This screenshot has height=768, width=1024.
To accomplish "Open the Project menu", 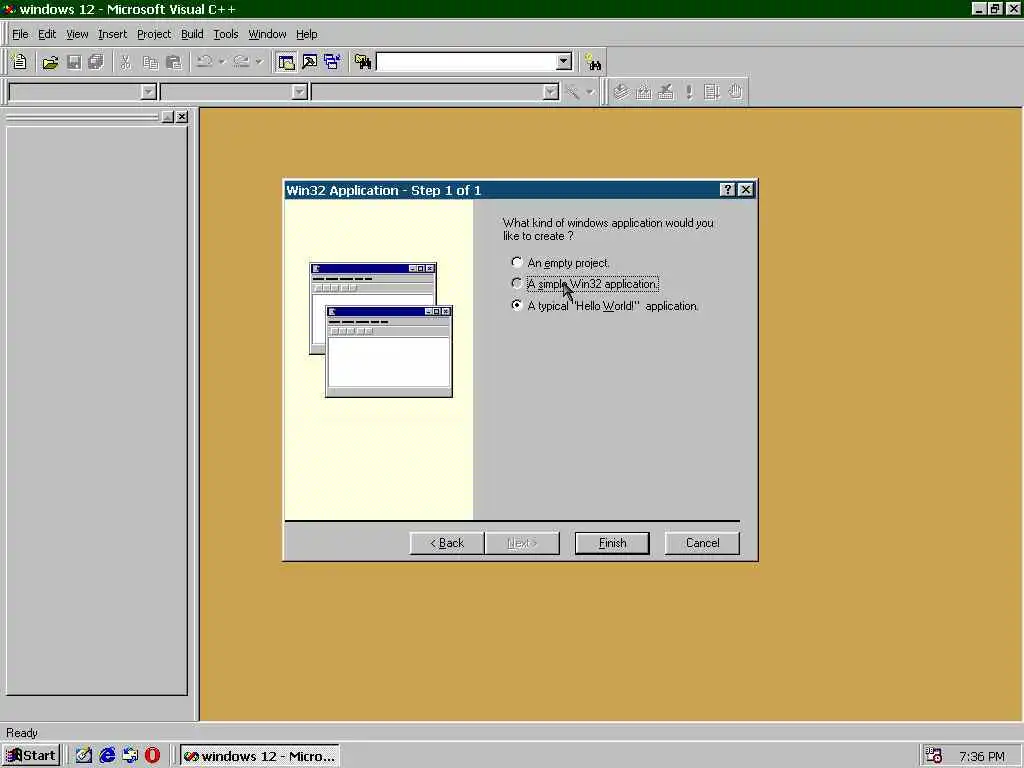I will (153, 34).
